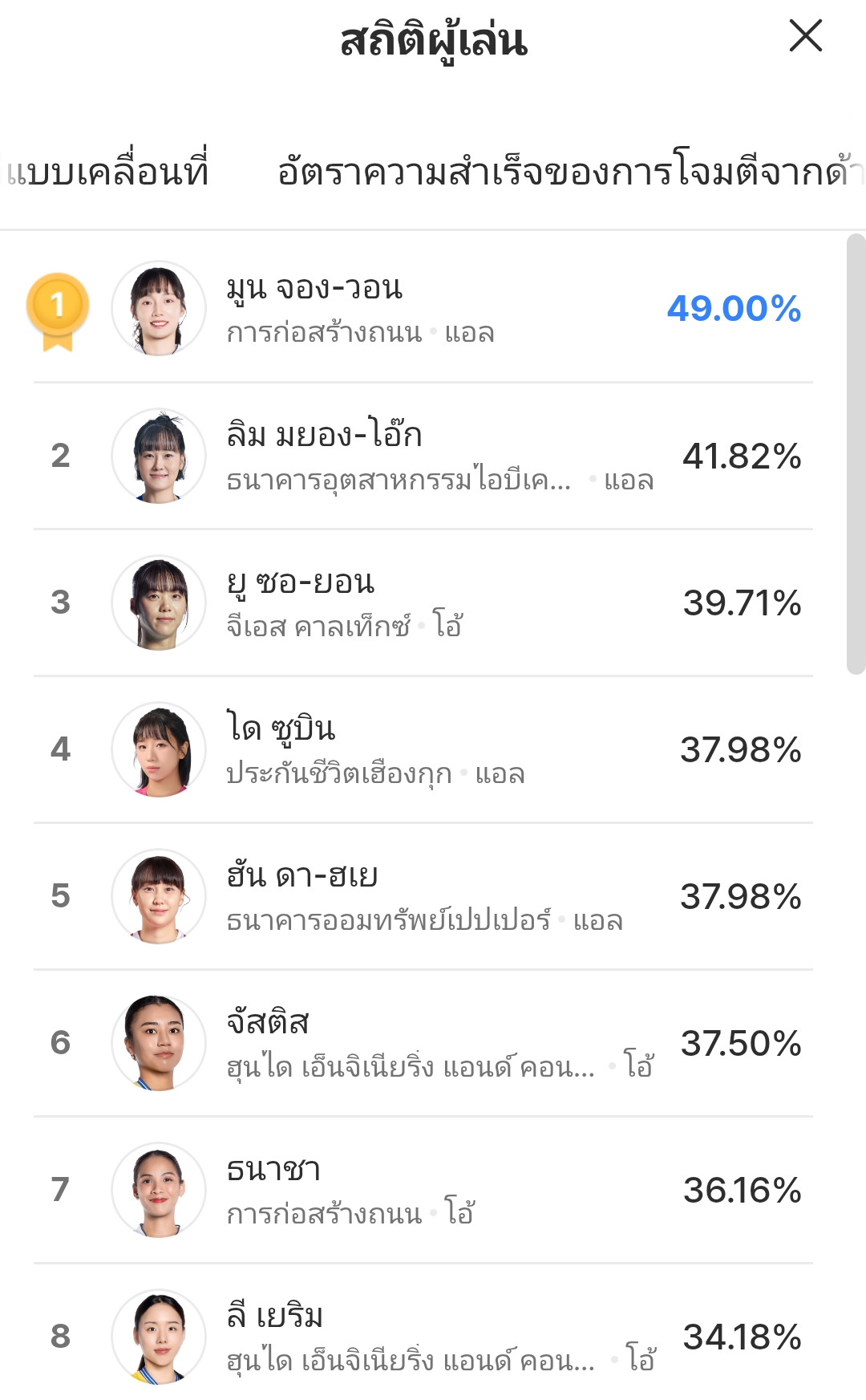The image size is (866, 1400).
Task: Tap ลิม มยอง-โอ๊ก profile photo
Action: (159, 456)
